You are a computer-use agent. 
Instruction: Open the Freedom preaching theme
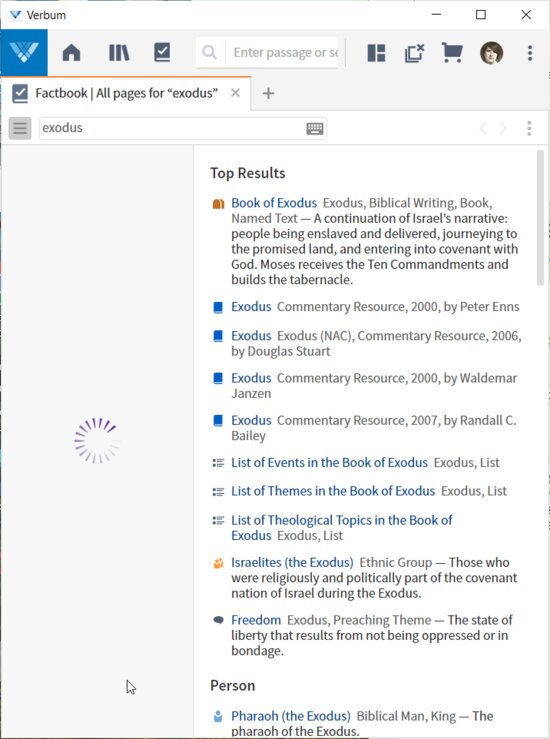point(256,620)
